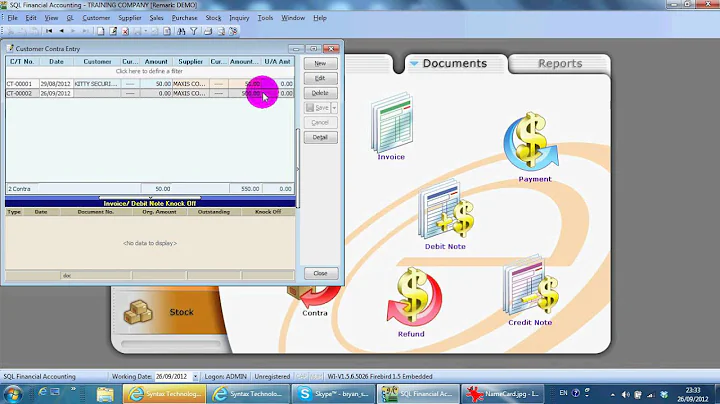
Task: Open the Window menu
Action: (x=293, y=18)
